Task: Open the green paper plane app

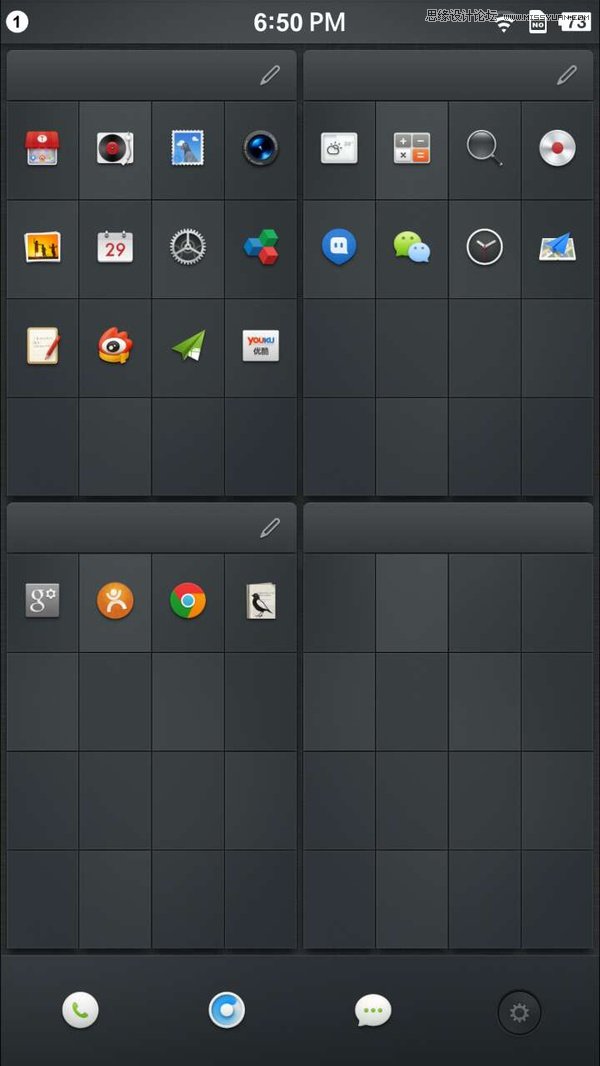Action: (x=188, y=345)
